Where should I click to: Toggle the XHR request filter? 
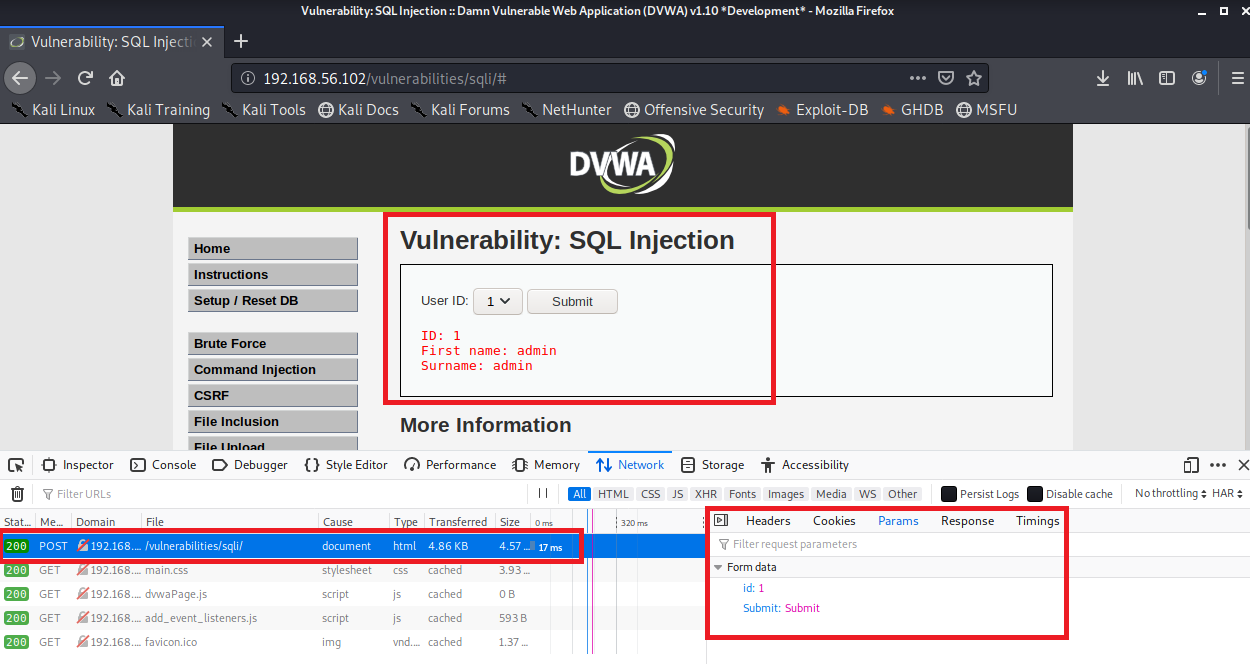click(706, 494)
